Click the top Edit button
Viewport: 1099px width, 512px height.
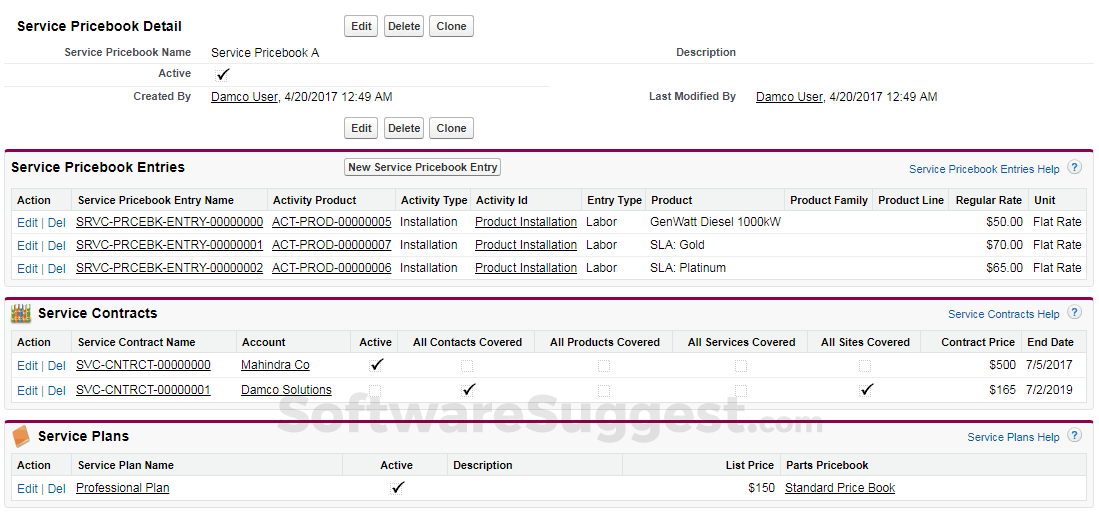tap(362, 26)
